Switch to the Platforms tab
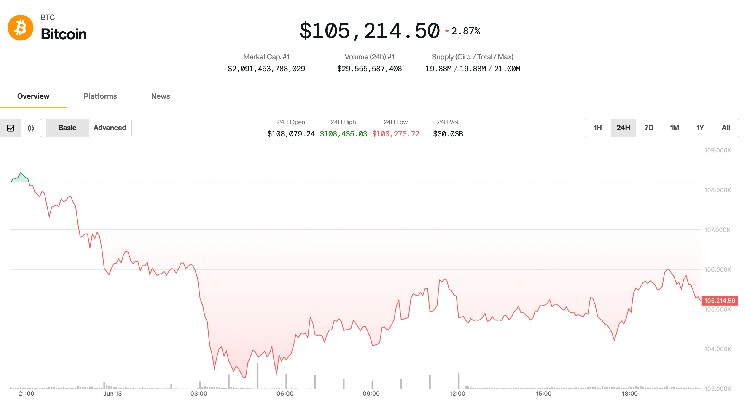Screen dimensions: 745x400 [100, 96]
